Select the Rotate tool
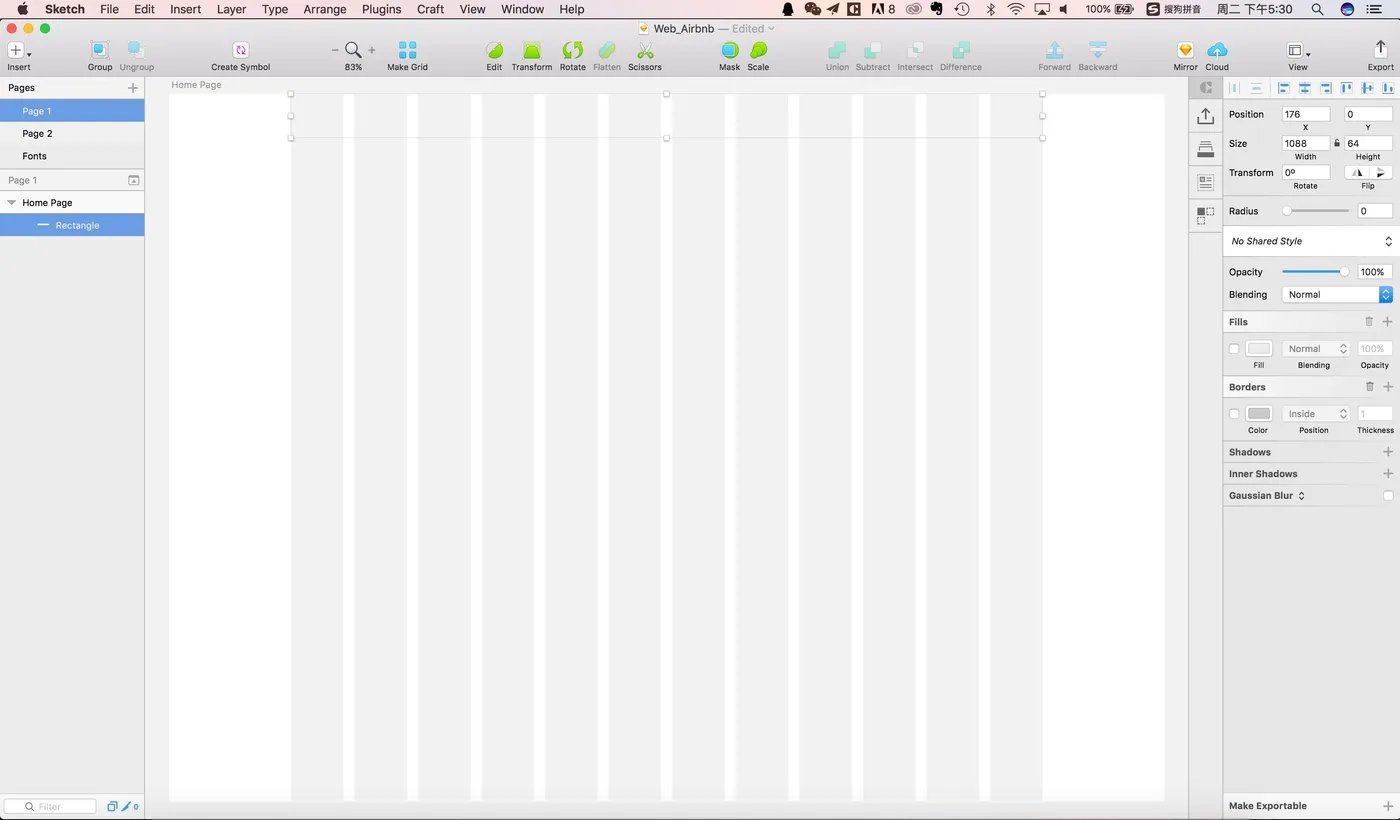This screenshot has height=820, width=1400. pyautogui.click(x=573, y=50)
